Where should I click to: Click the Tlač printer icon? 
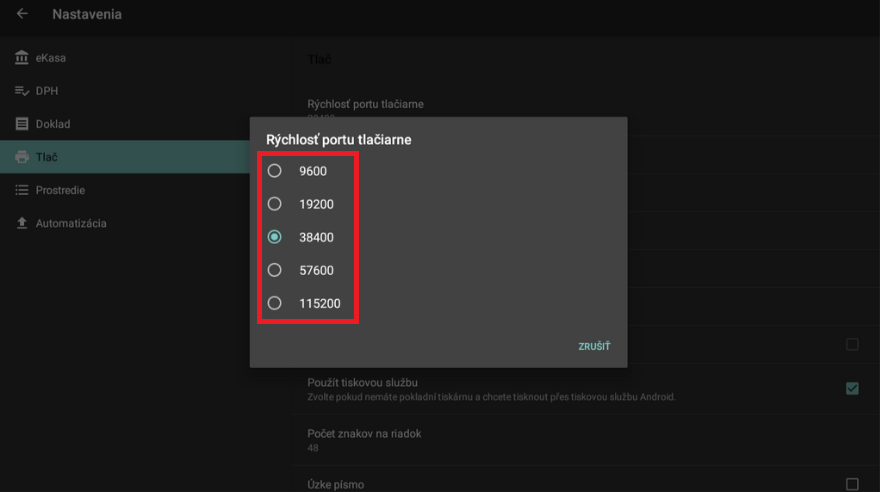click(22, 157)
